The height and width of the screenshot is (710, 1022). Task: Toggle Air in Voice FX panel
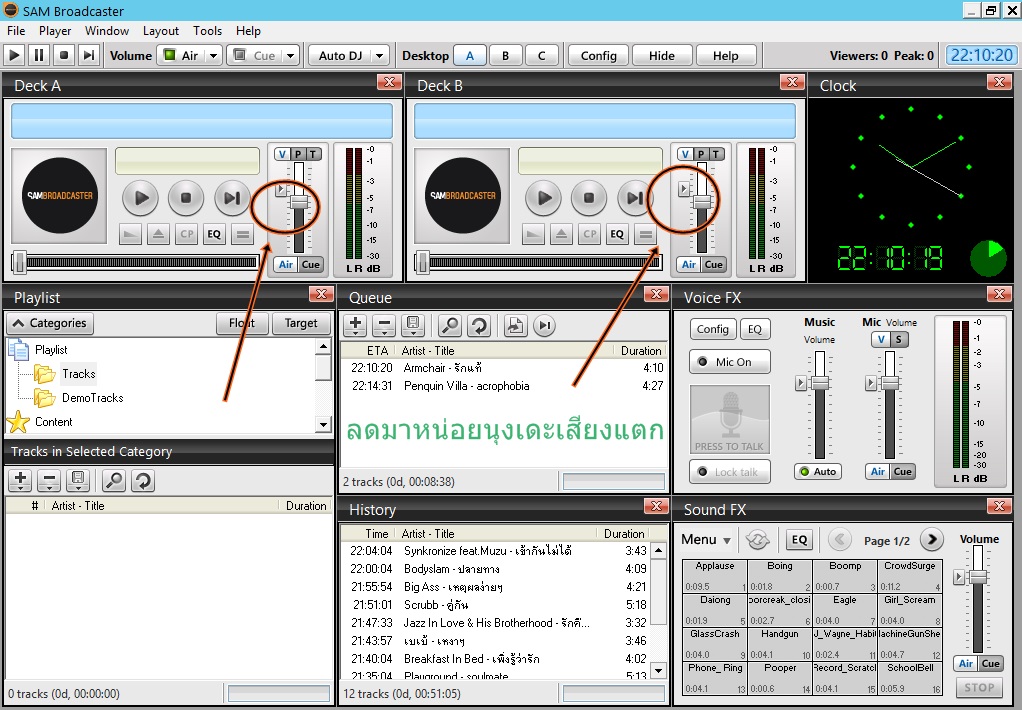(x=878, y=471)
